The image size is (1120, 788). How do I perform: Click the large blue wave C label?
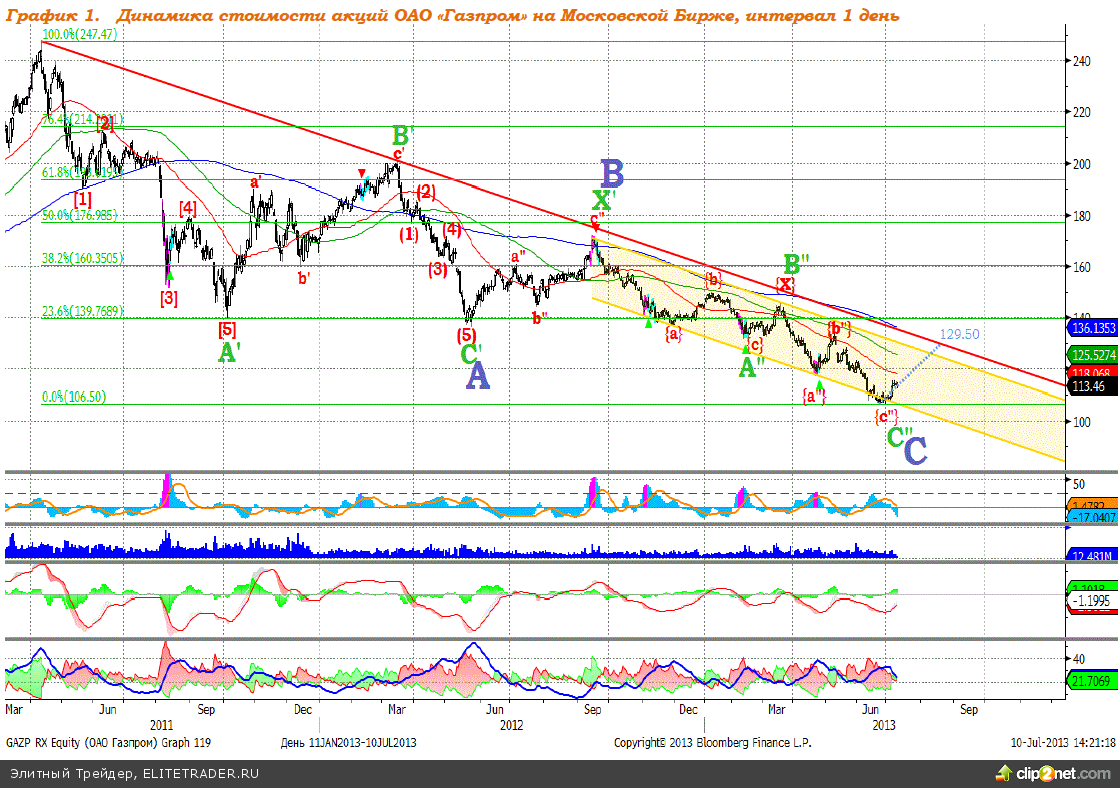pyautogui.click(x=915, y=450)
